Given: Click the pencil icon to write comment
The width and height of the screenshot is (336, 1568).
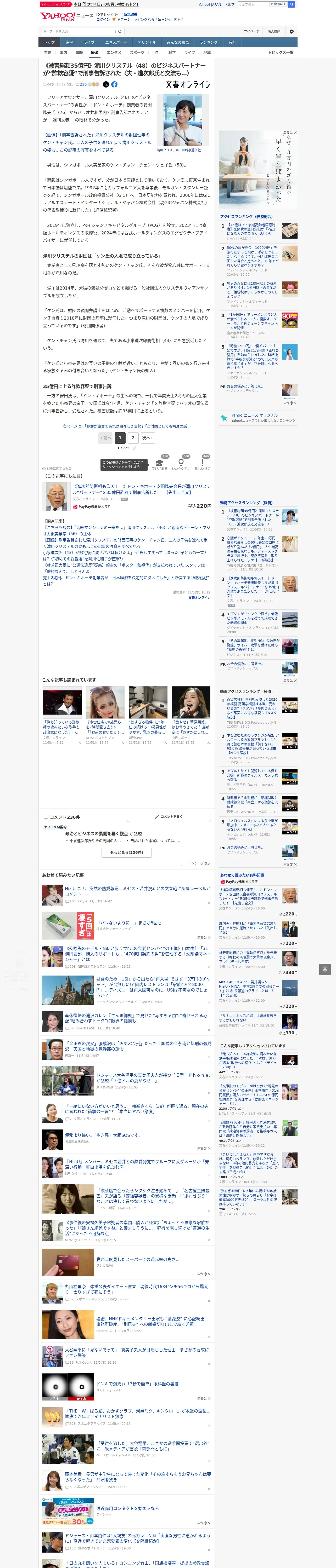Looking at the screenshot, I should click(157, 817).
